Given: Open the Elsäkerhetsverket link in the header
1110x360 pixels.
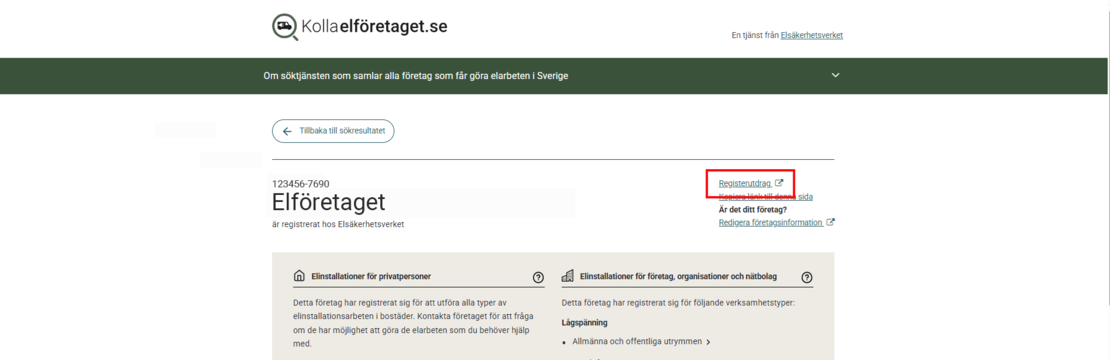Looking at the screenshot, I should 811,35.
